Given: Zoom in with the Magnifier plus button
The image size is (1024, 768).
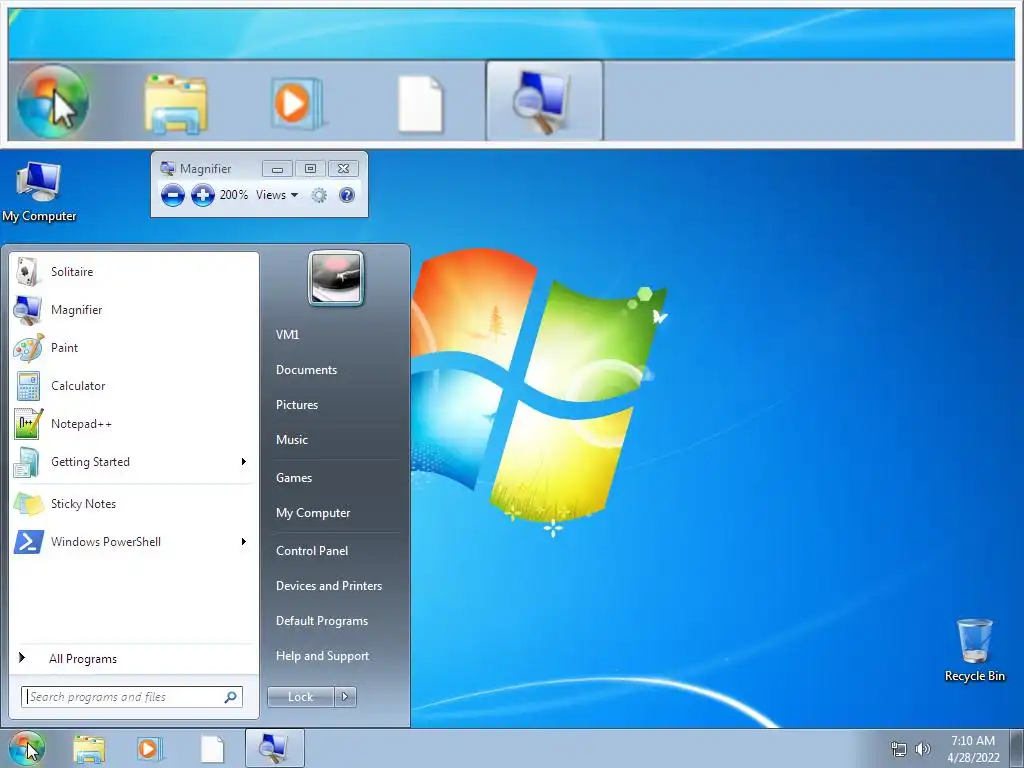Looking at the screenshot, I should (202, 195).
